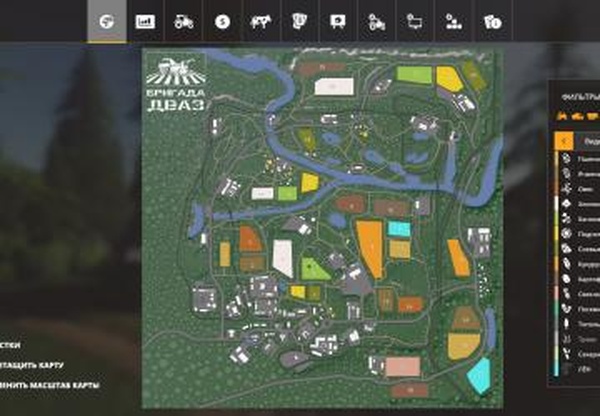Select the pink field at map bottom
This screenshot has width=600, height=416.
pos(403,367)
